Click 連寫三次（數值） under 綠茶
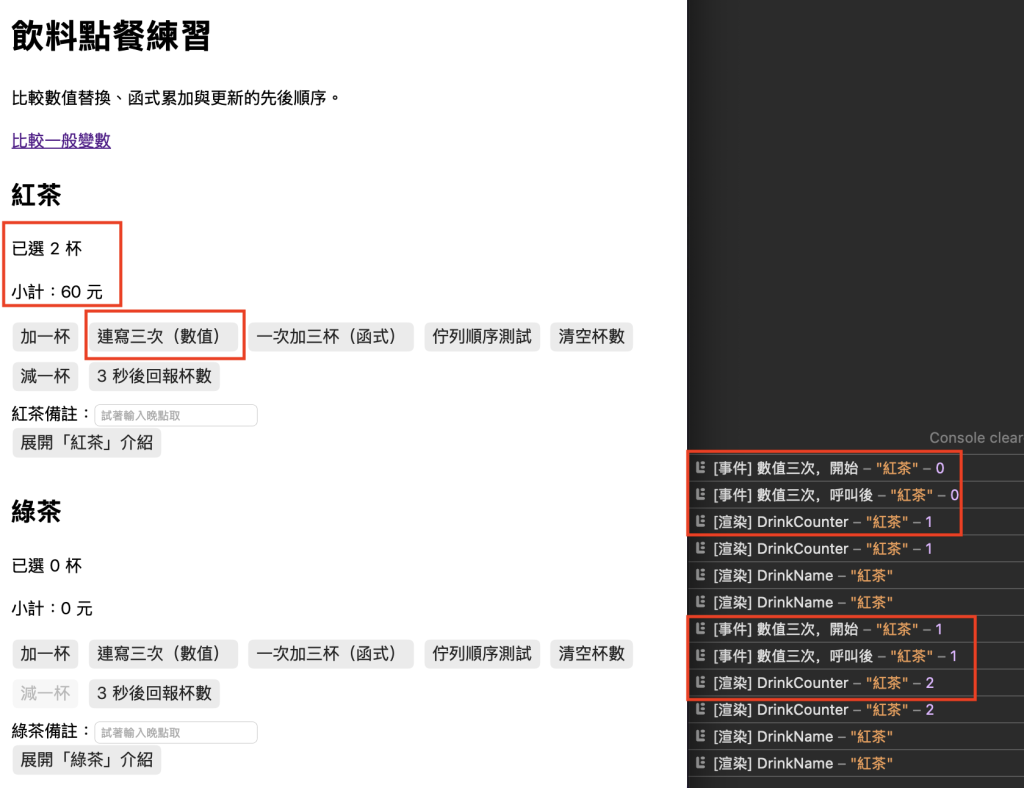This screenshot has height=788, width=1024. tap(163, 654)
